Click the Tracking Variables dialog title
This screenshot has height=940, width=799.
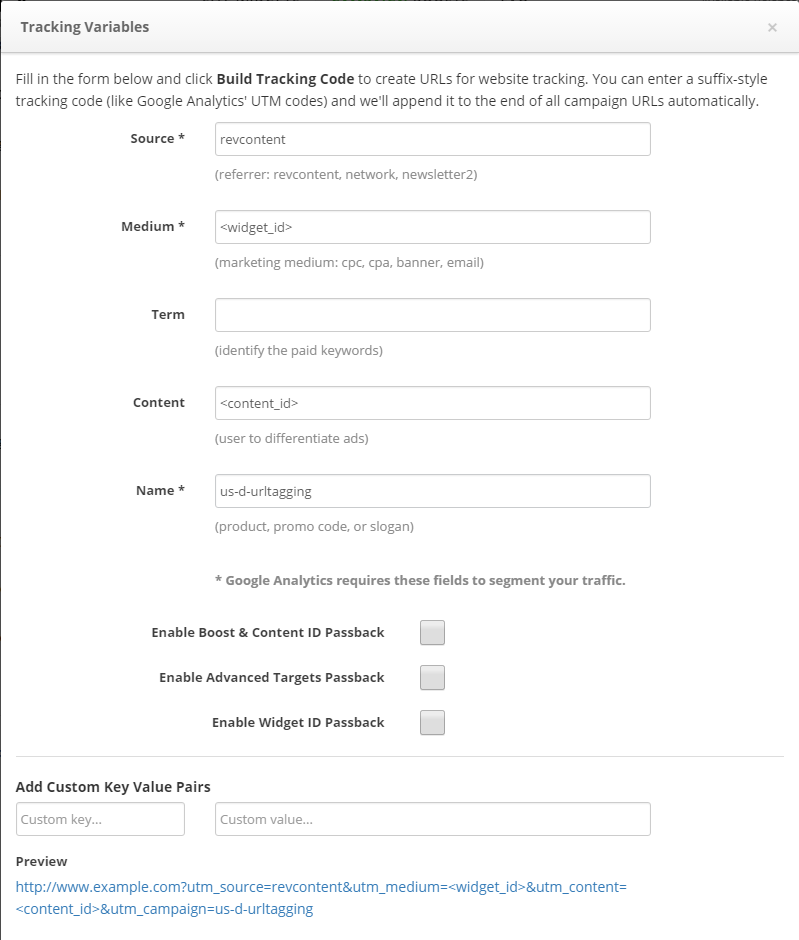point(84,27)
